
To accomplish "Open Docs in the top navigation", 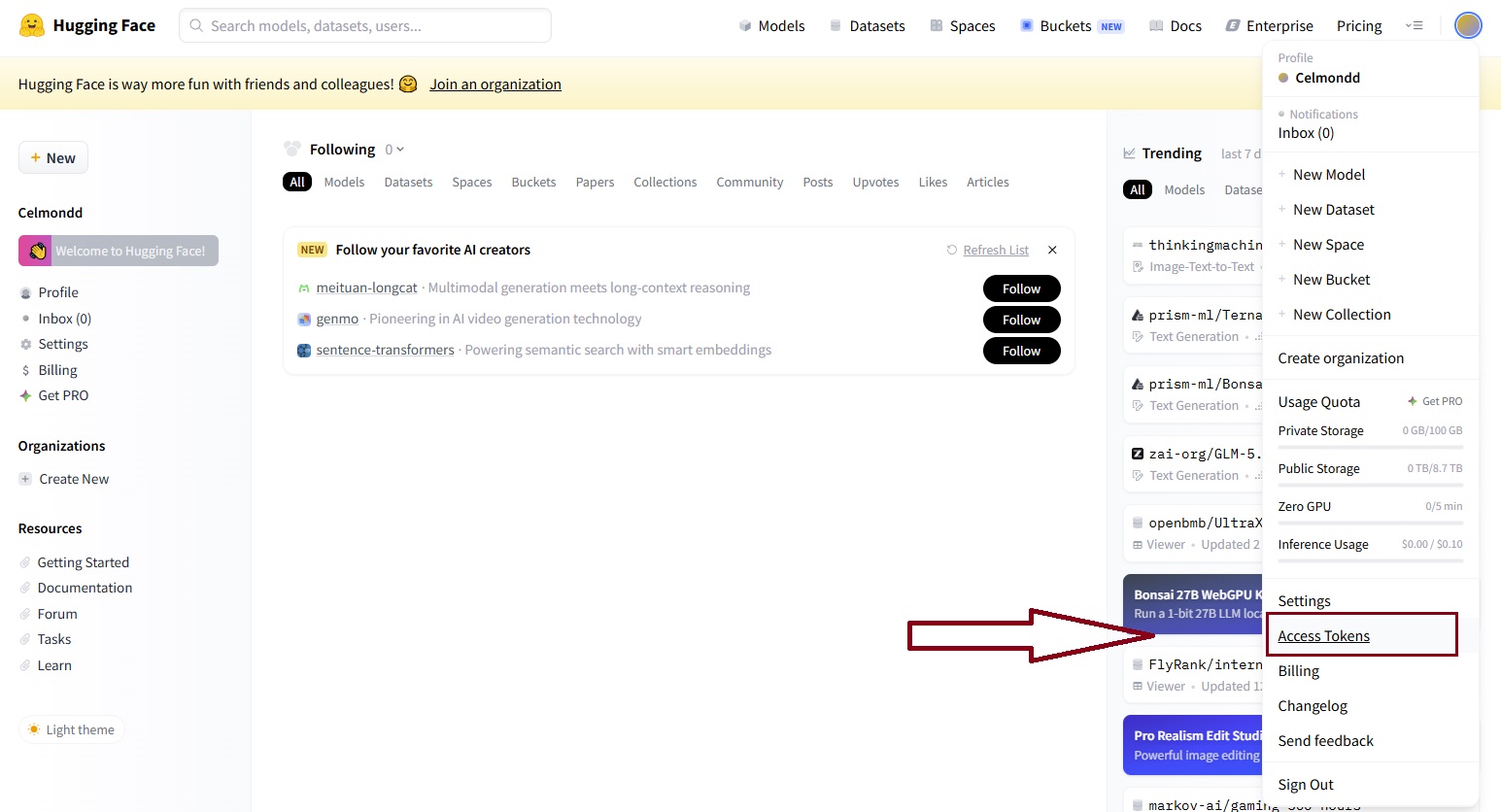I will (x=1175, y=26).
